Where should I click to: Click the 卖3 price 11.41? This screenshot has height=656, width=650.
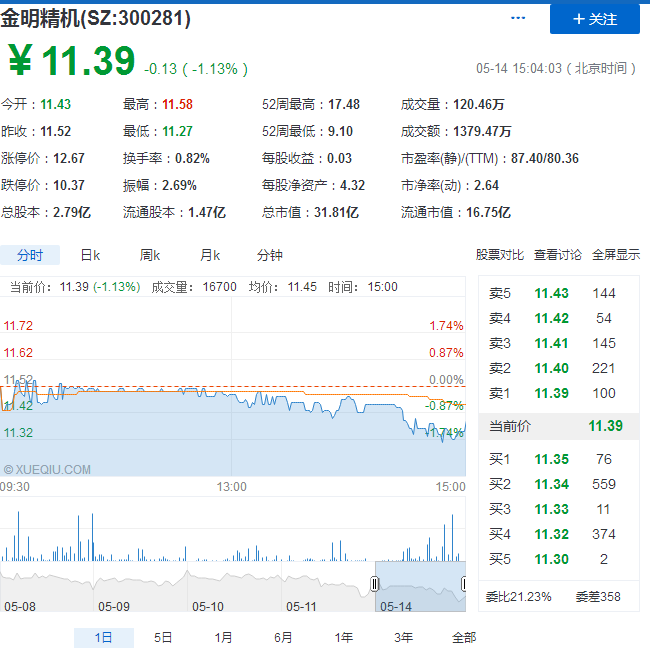(x=551, y=343)
